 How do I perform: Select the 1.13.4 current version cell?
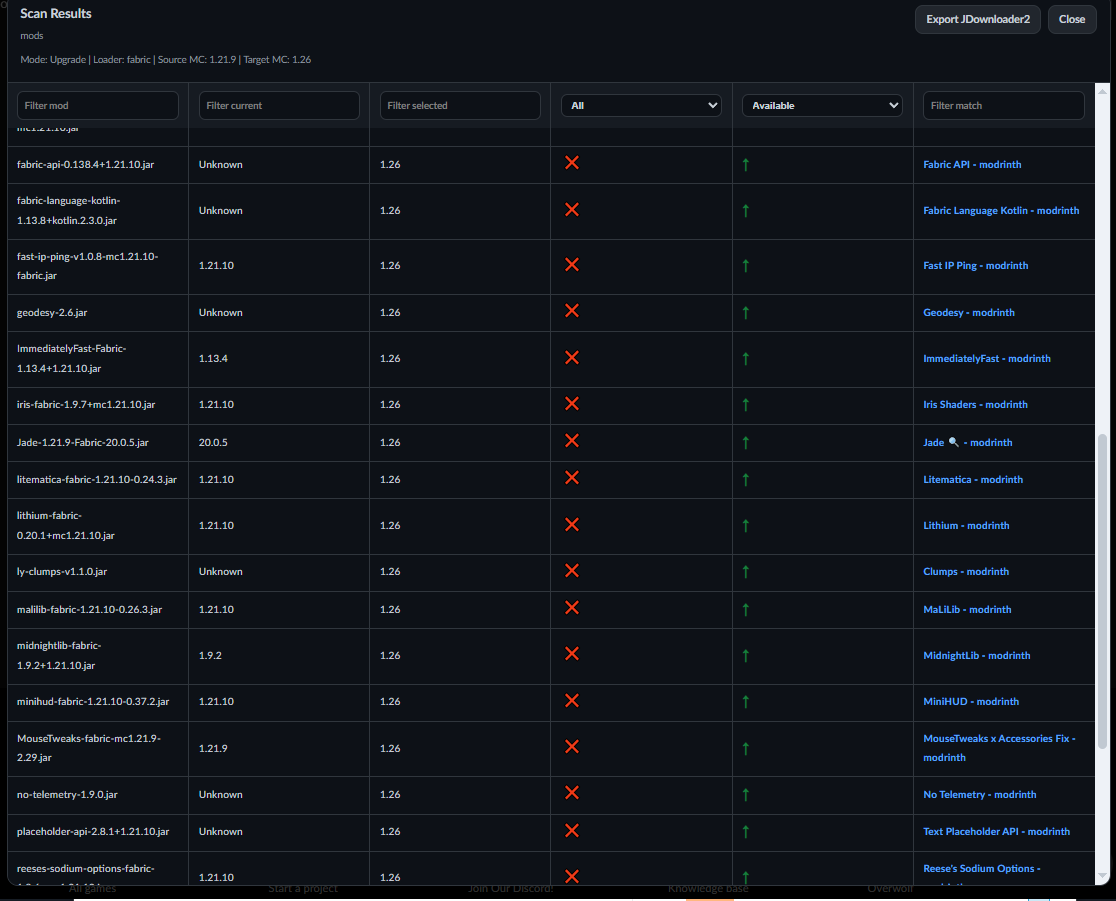(214, 359)
